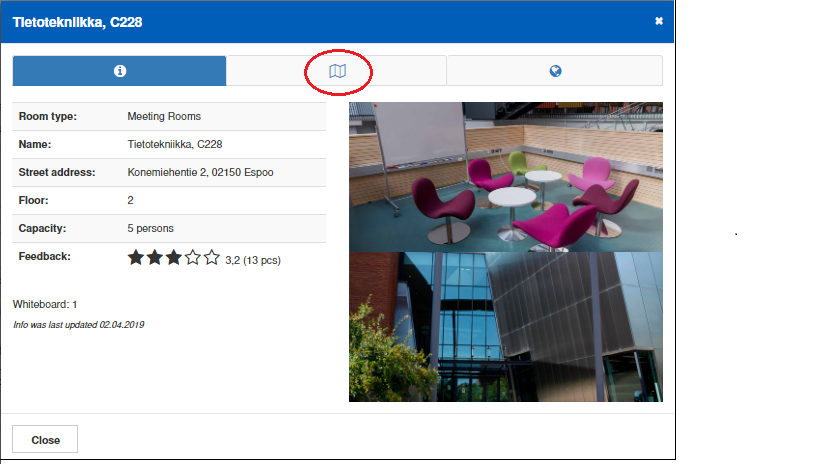Click the Konemiehentie 2 street address
This screenshot has width=835, height=465.
pyautogui.click(x=200, y=172)
